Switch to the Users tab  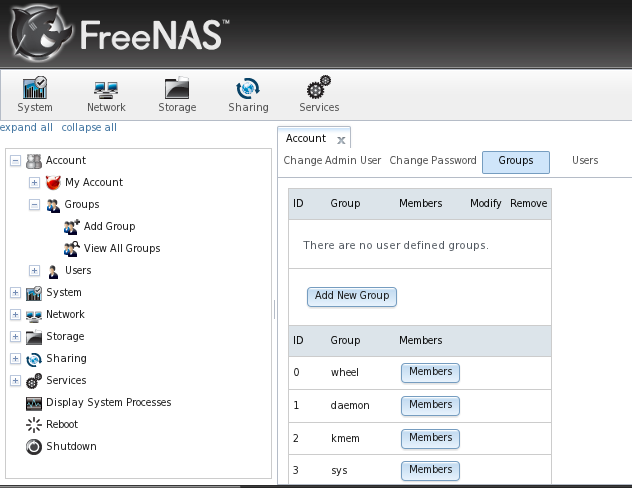585,160
